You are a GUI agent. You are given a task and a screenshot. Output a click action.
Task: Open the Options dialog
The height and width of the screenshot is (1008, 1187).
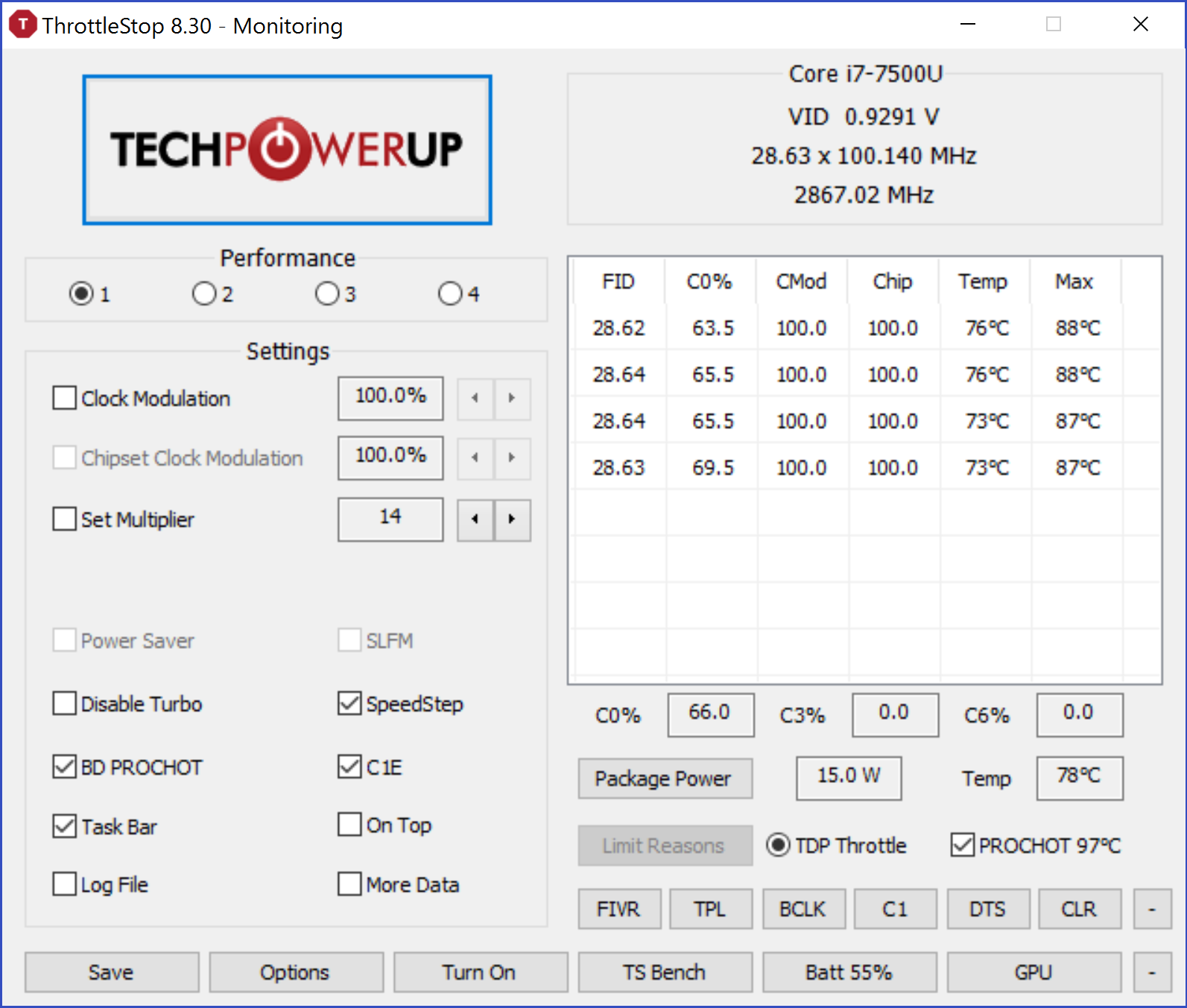[x=295, y=972]
